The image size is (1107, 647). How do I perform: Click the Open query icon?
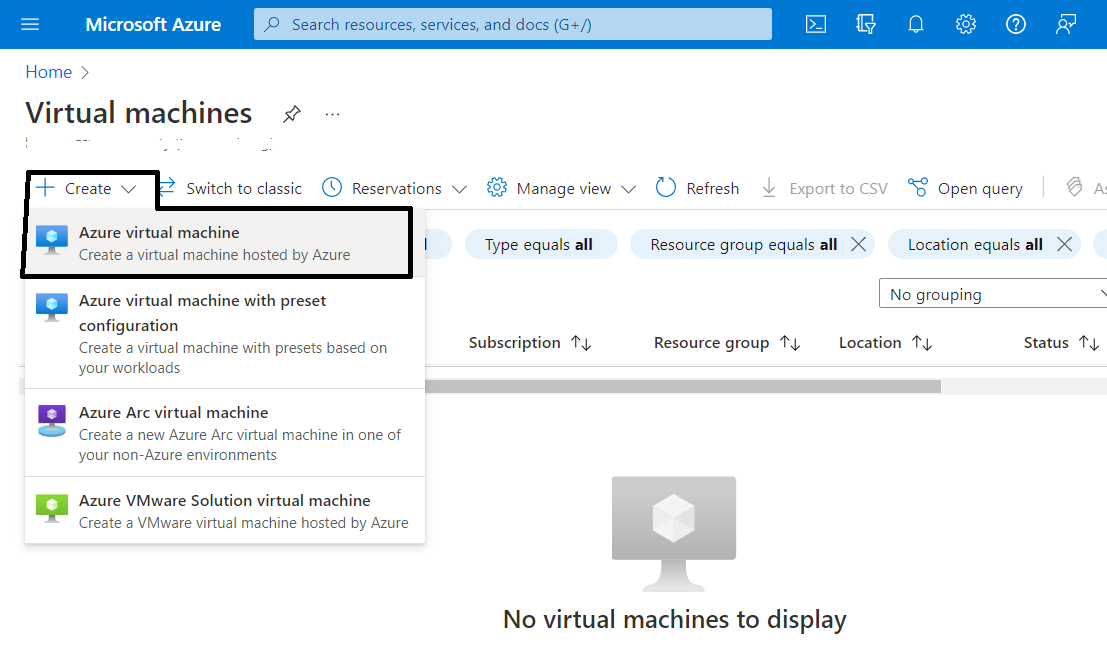point(918,188)
